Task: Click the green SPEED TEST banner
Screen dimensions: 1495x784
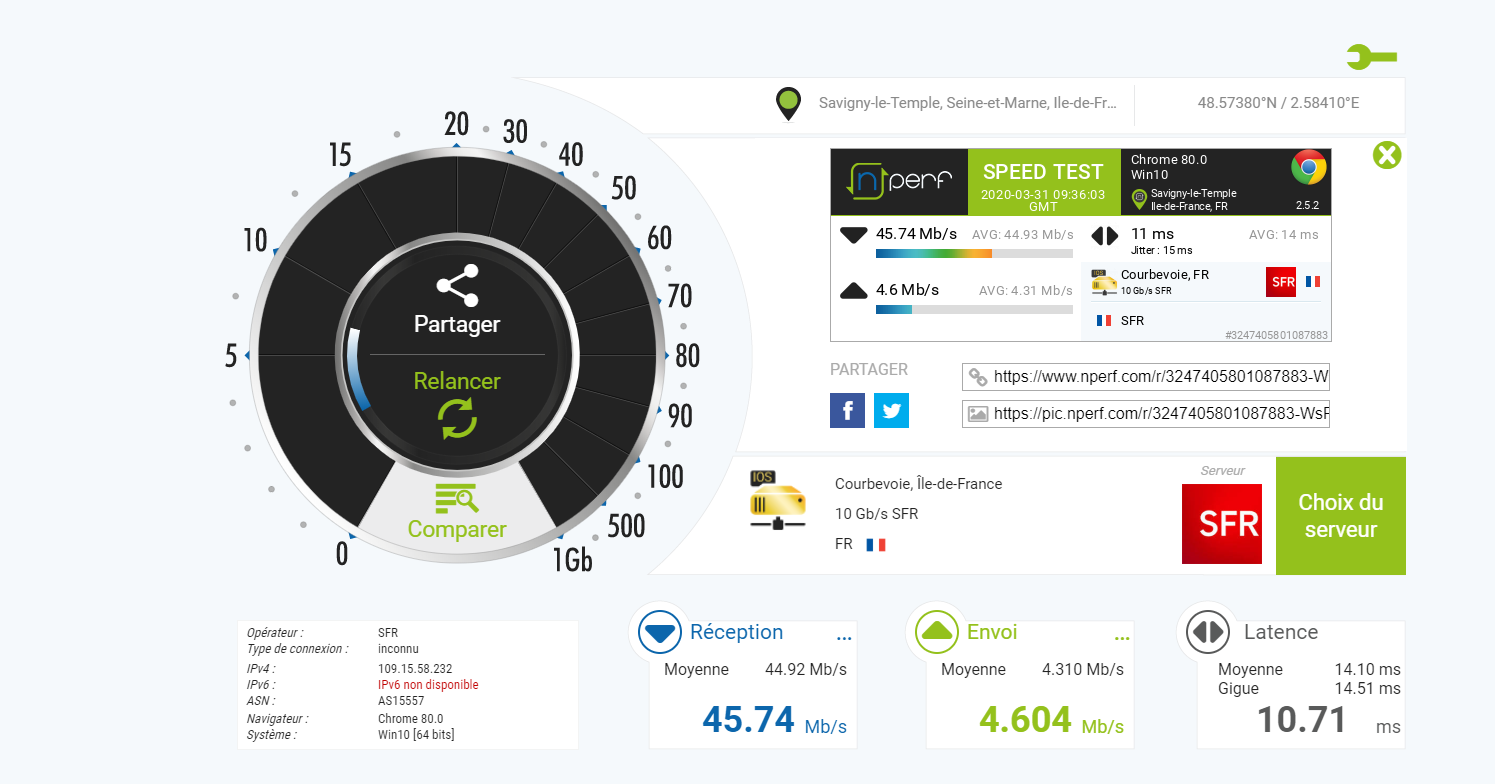Action: pos(1043,182)
